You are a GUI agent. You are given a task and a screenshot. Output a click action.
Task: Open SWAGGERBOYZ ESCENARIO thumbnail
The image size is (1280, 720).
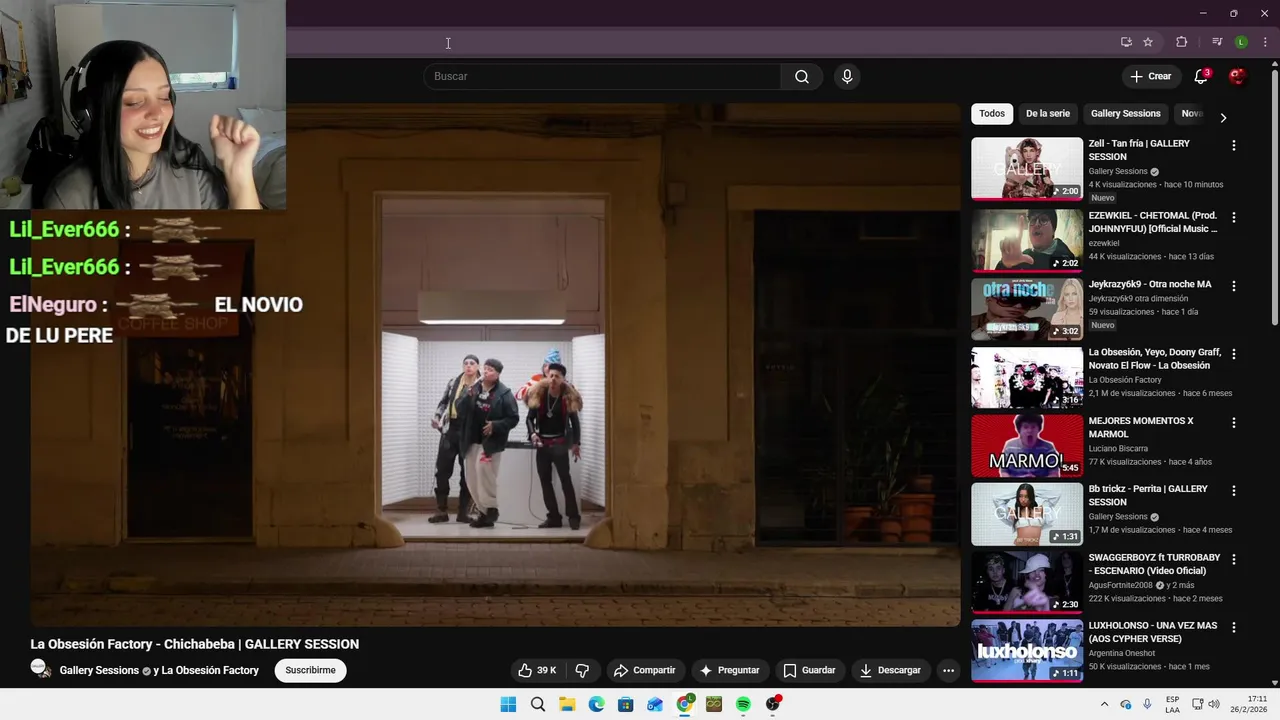(1026, 582)
